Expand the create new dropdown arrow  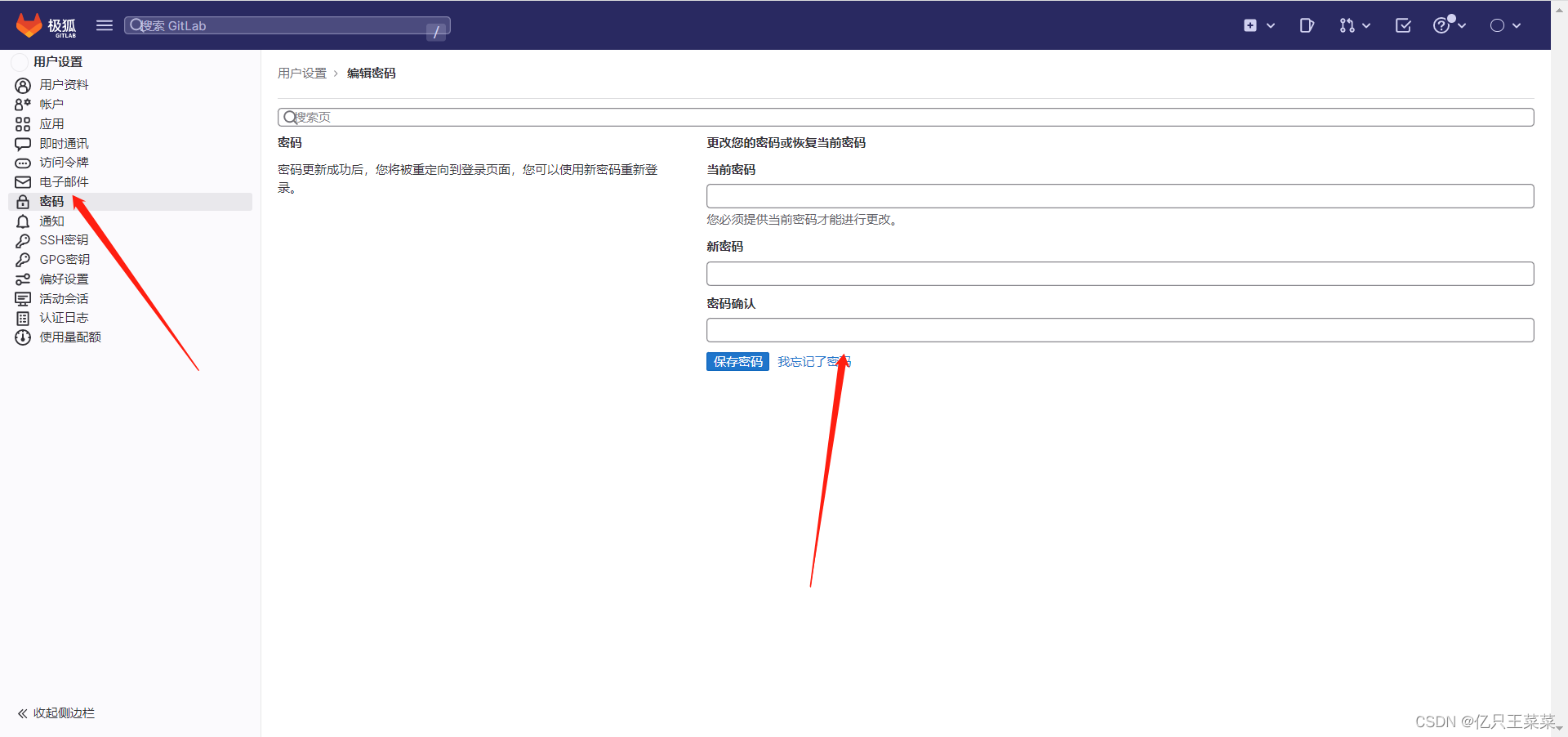(x=1271, y=26)
